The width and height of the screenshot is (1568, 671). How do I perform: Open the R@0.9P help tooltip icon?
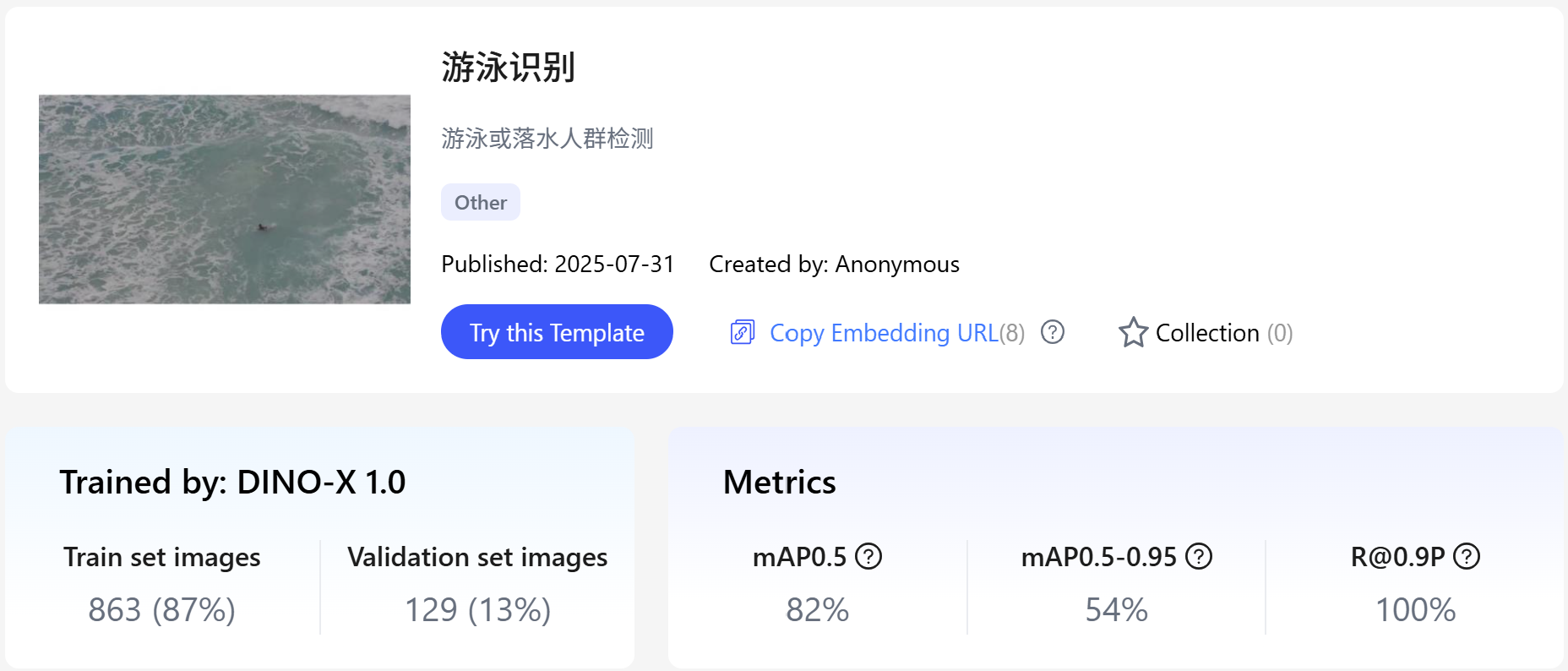pos(1467,556)
